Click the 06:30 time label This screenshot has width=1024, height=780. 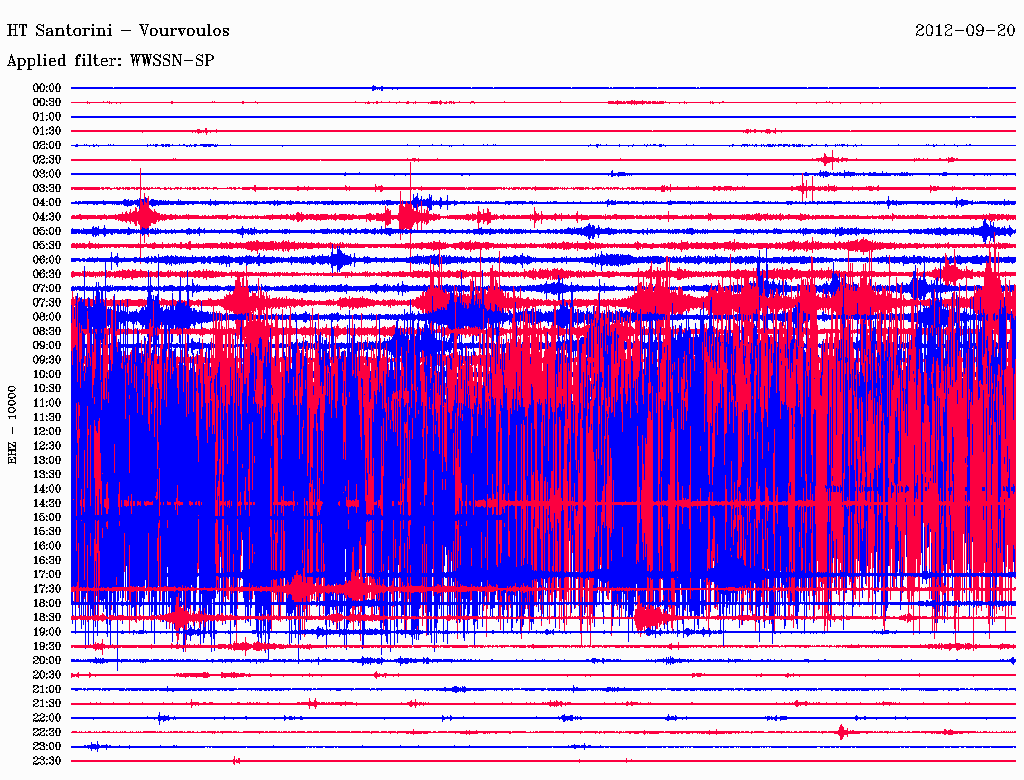pos(47,274)
